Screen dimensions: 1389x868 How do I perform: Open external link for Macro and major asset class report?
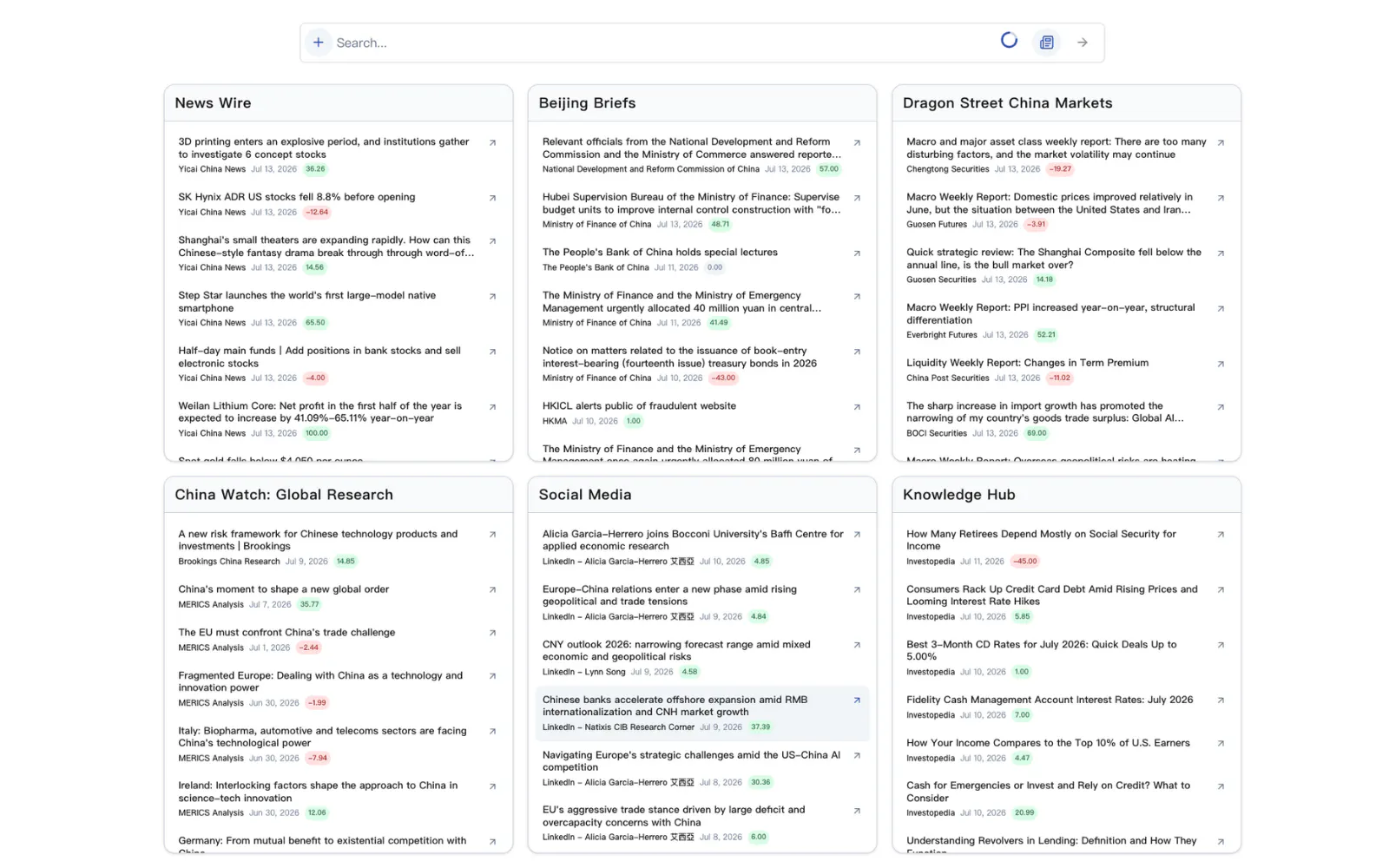tap(1221, 143)
